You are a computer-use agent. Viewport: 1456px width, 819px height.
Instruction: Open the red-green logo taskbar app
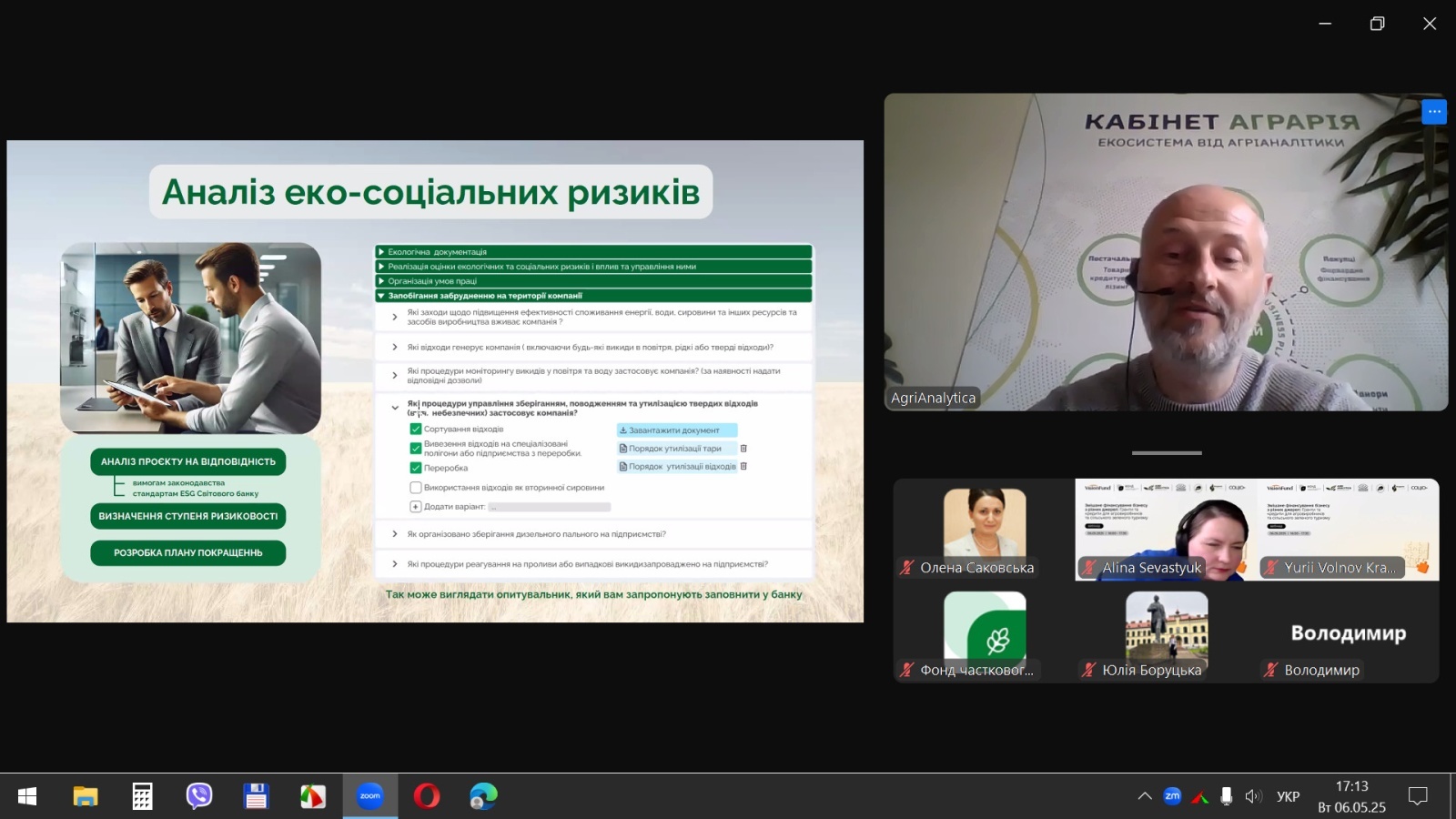click(x=313, y=796)
